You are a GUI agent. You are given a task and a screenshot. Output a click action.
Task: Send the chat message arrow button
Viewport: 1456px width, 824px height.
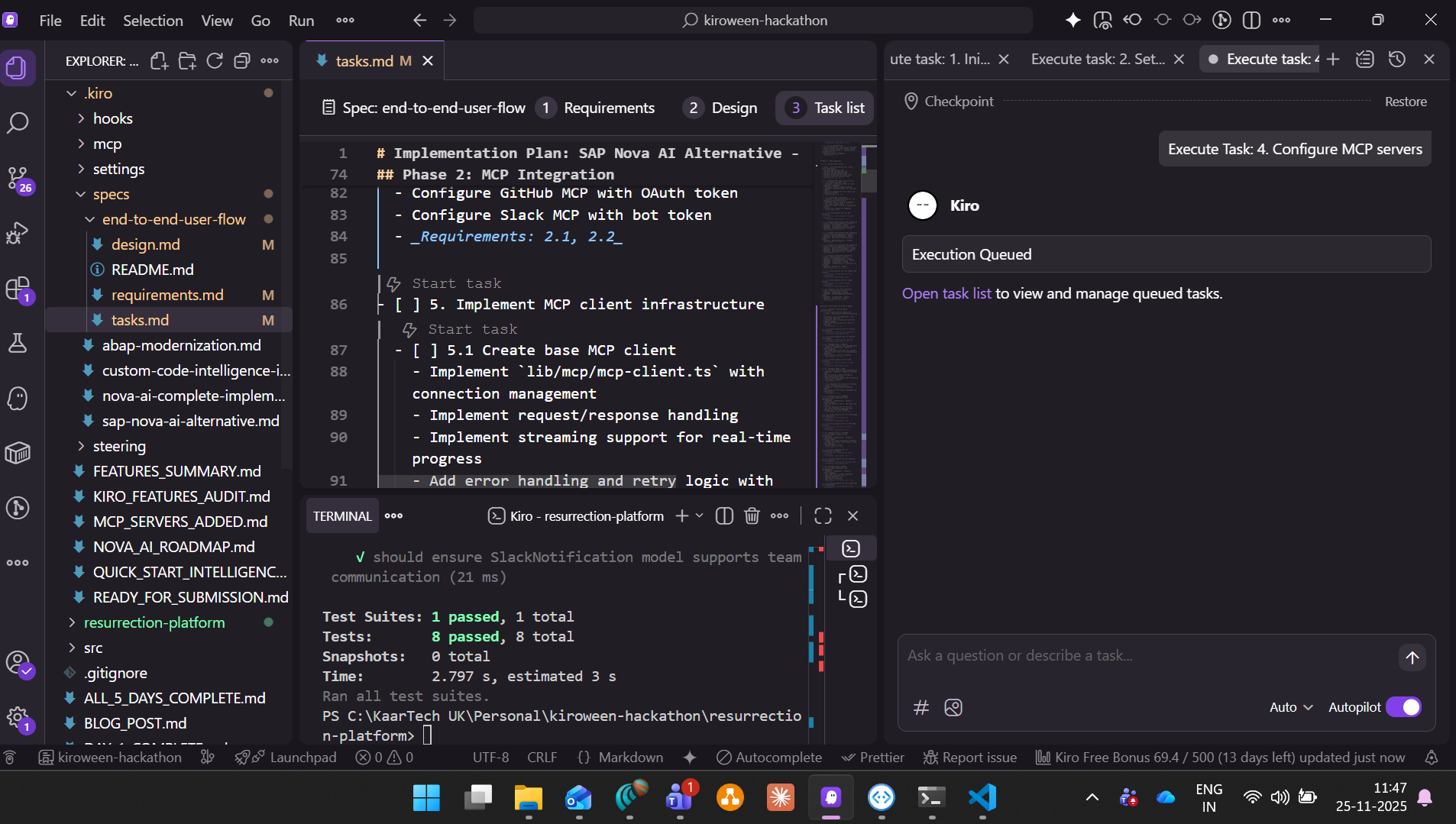click(x=1412, y=658)
